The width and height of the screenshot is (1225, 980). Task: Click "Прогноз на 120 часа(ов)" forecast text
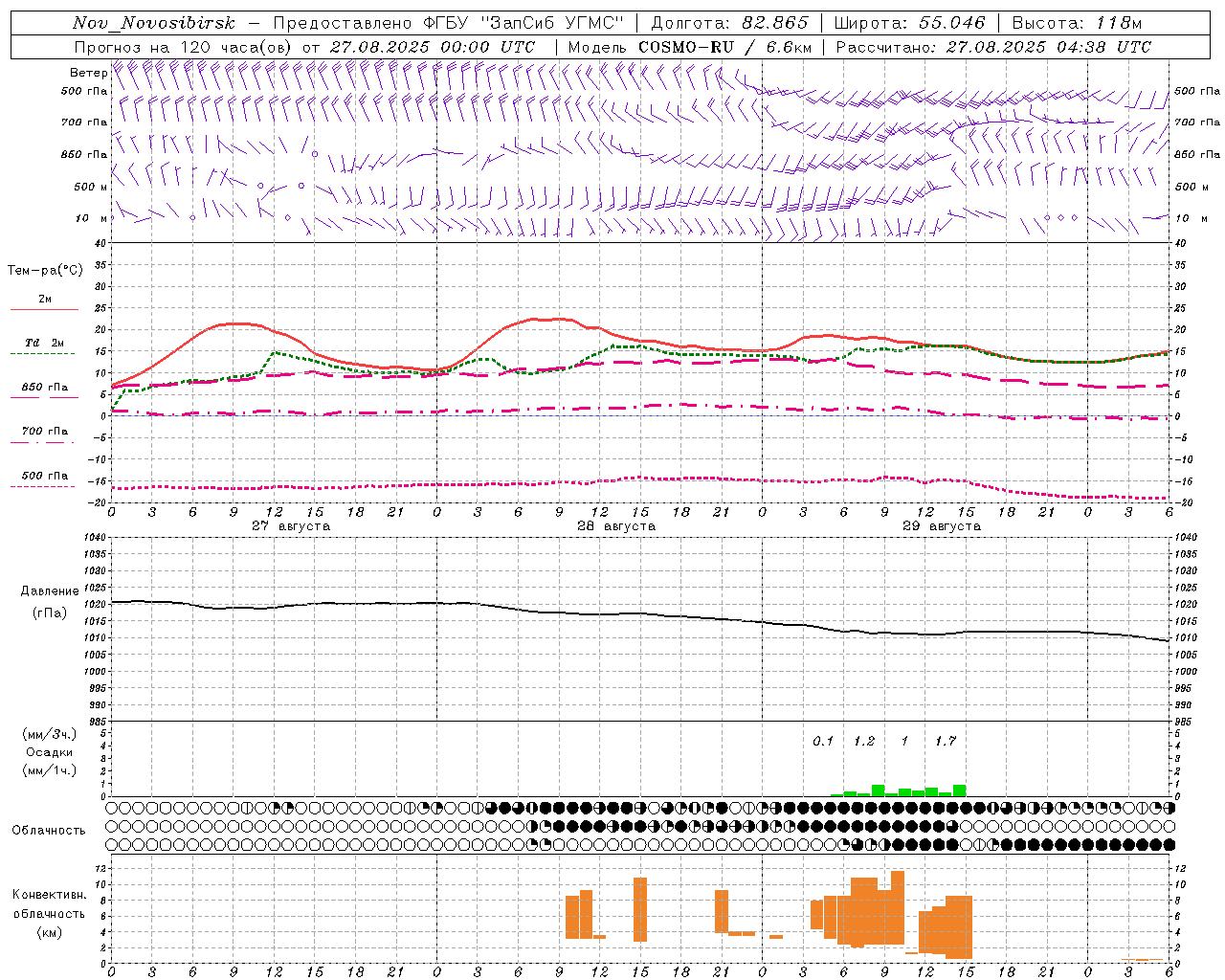(184, 47)
